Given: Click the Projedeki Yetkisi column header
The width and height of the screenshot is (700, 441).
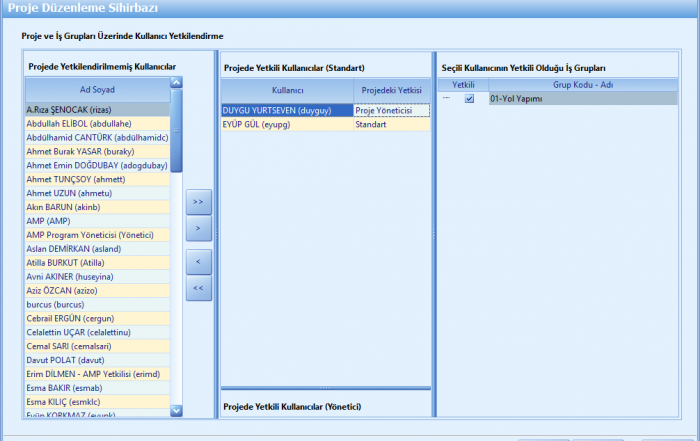Looking at the screenshot, I should click(x=391, y=90).
